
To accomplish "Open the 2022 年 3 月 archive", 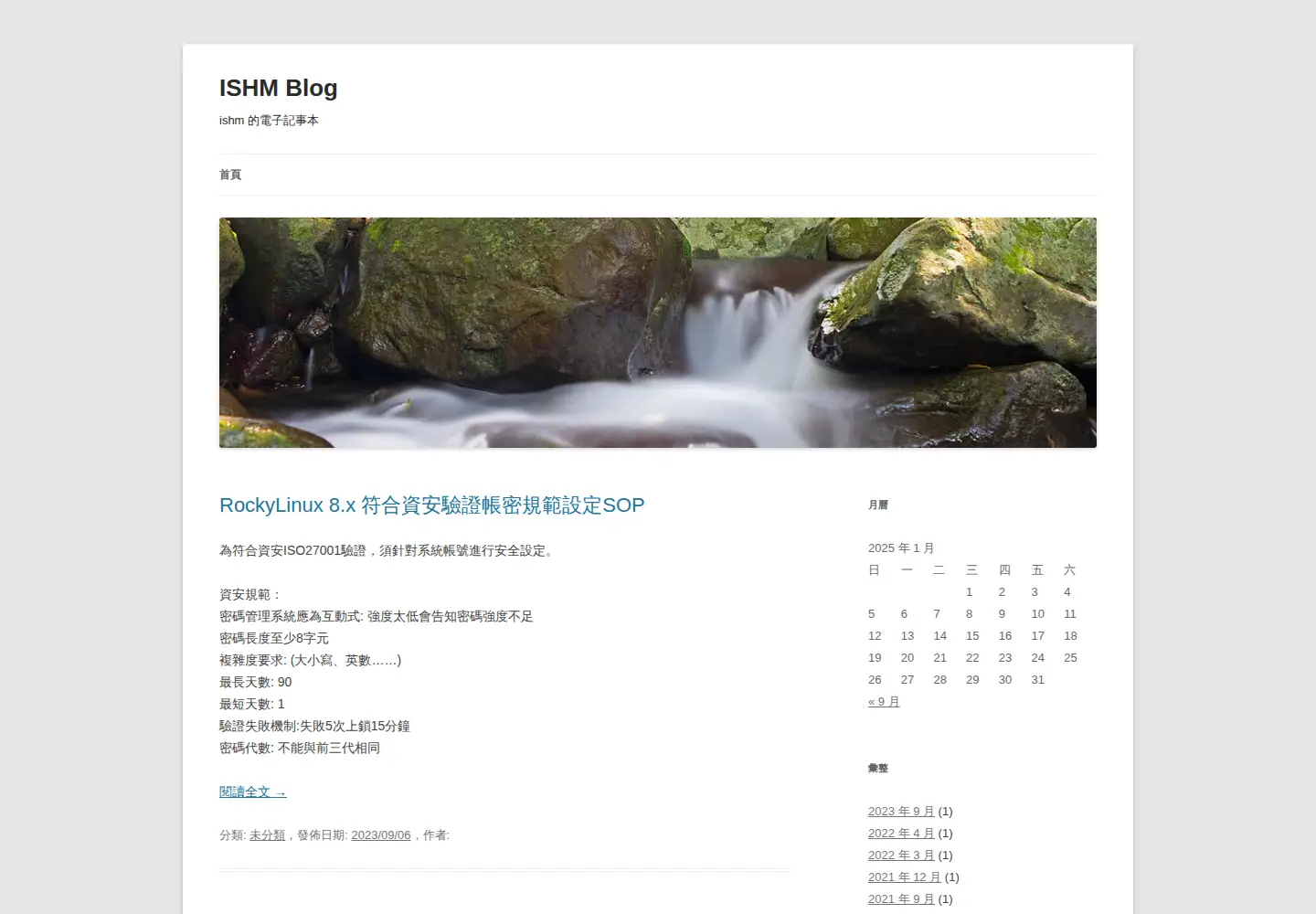I will point(901,856).
